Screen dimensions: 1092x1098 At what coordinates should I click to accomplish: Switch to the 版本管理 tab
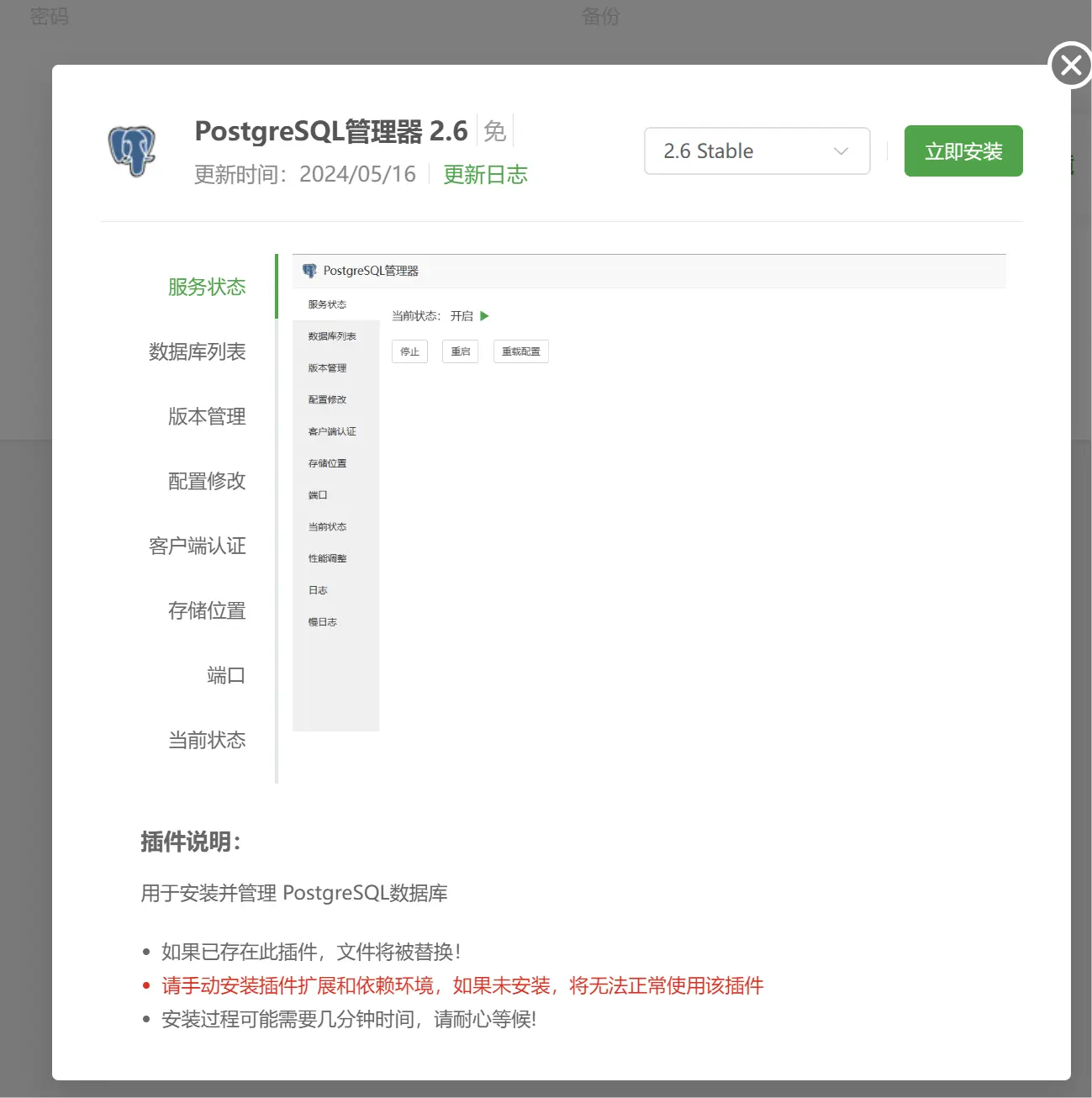207,416
